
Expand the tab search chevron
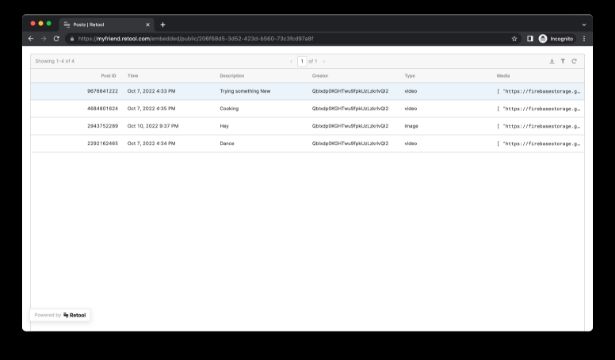click(x=584, y=25)
